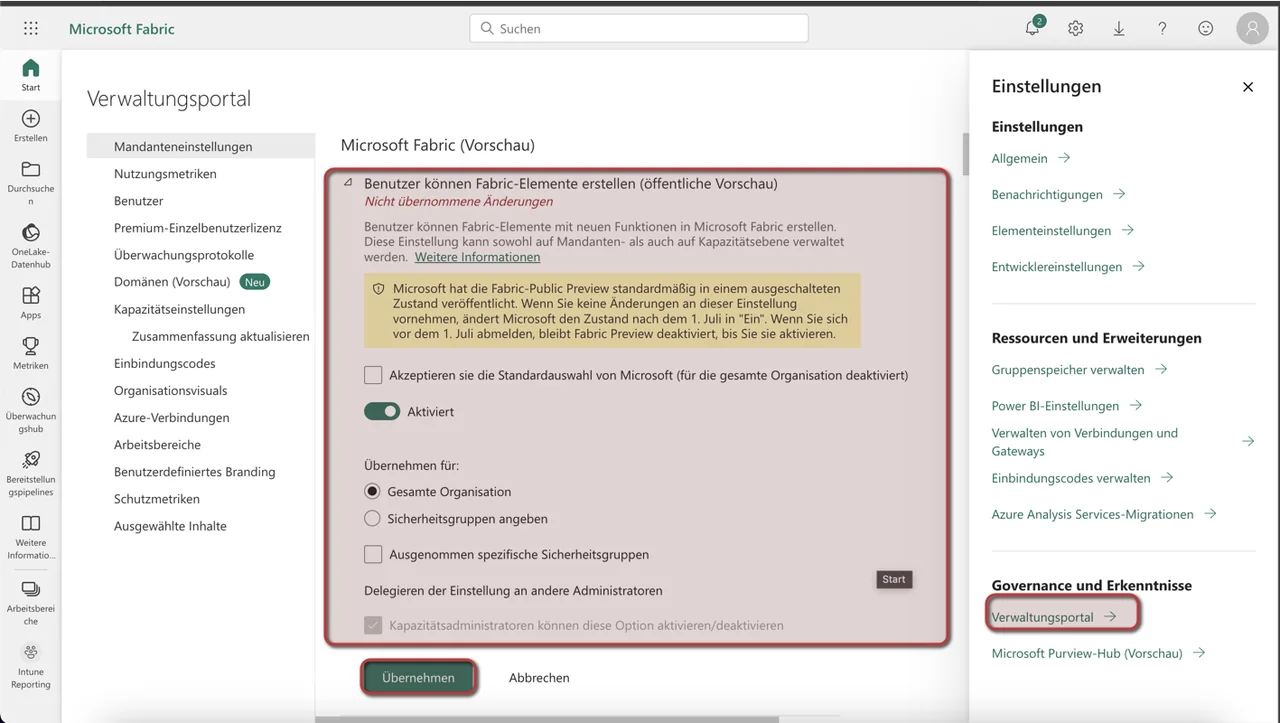Collapse the Benutzer können Fabric-Elemente section
1280x723 pixels.
coord(347,183)
